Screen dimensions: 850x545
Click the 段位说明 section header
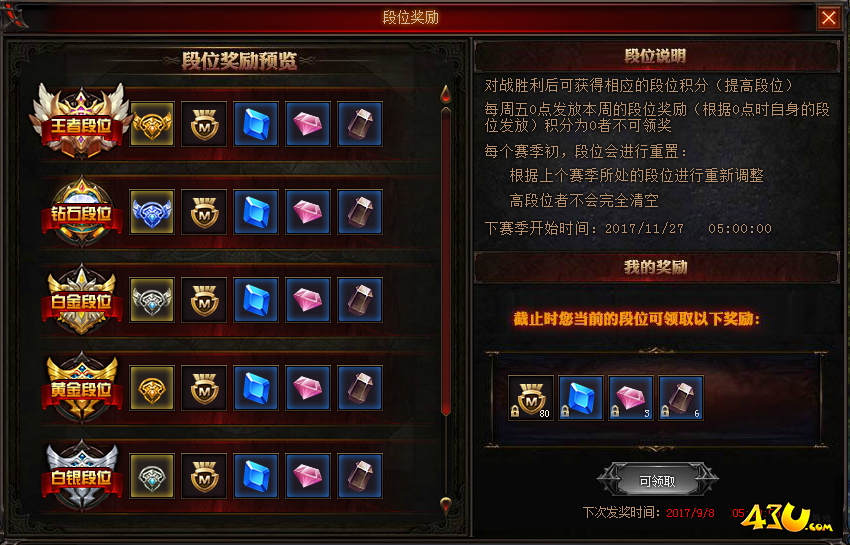[x=656, y=56]
